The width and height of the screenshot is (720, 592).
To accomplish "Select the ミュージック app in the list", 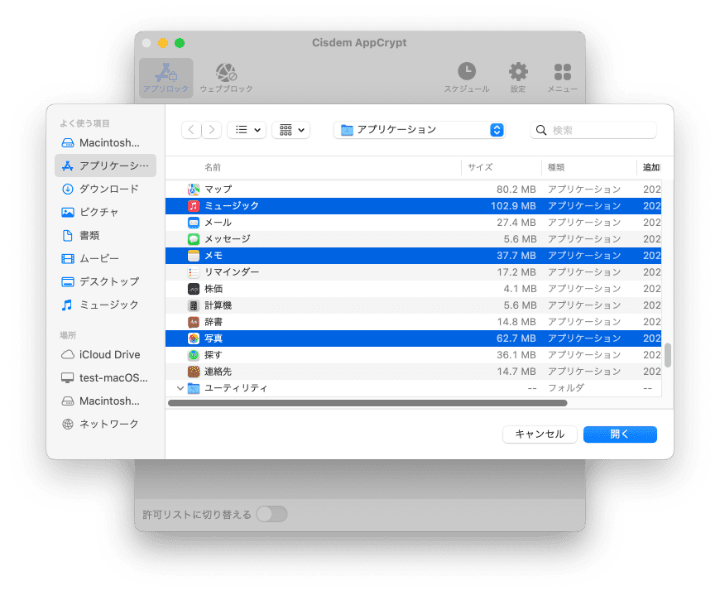I will point(231,206).
